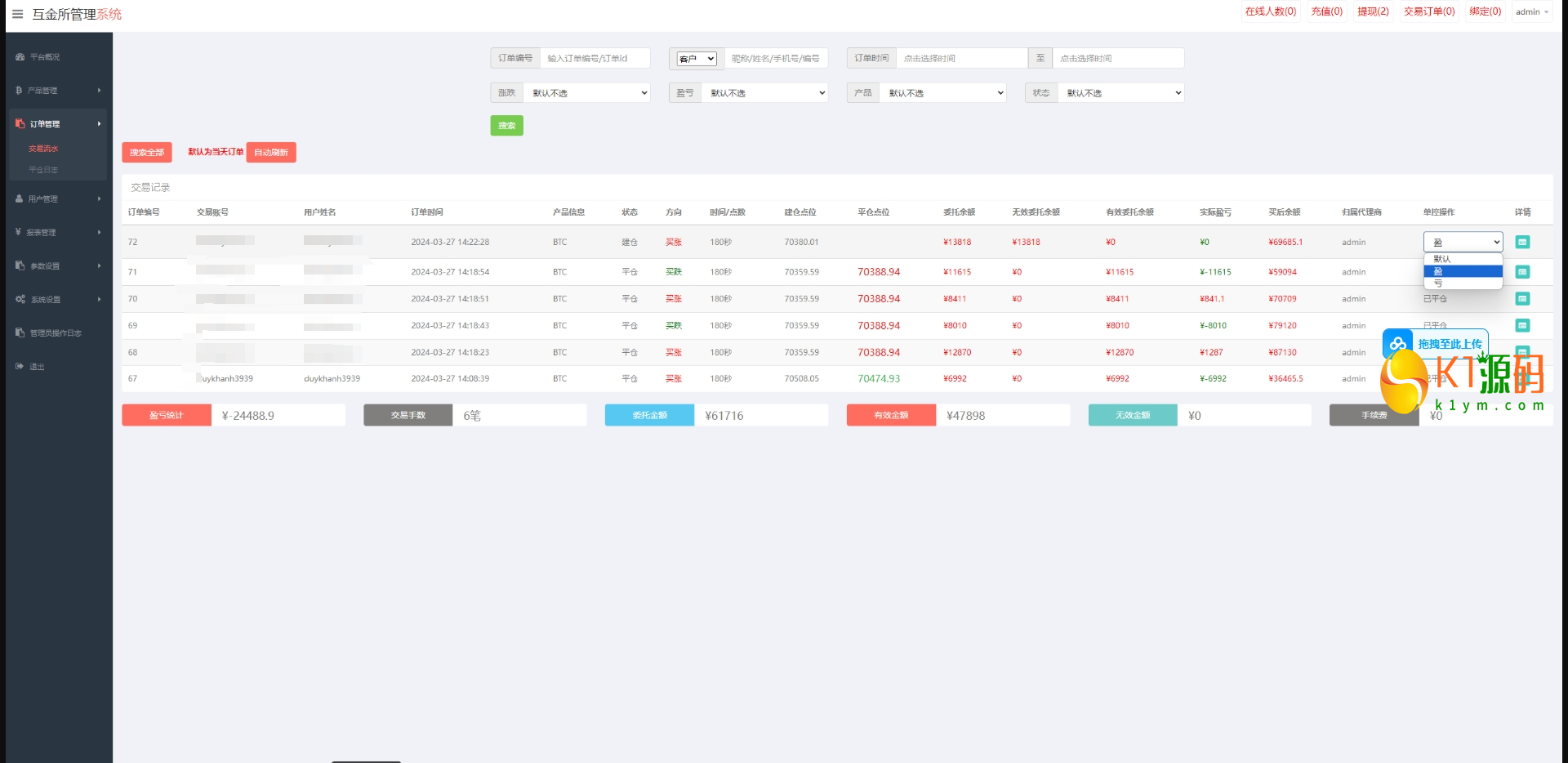Expand the 客户 type selector
This screenshot has height=763, width=1568.
pos(697,59)
